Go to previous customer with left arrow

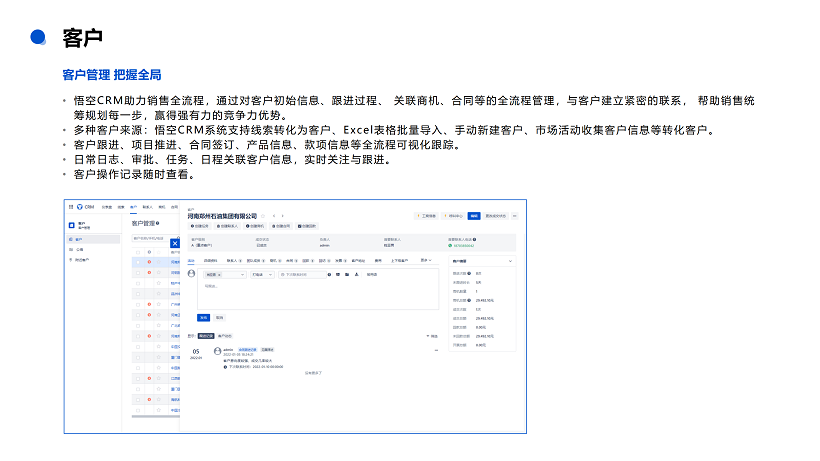(x=274, y=216)
